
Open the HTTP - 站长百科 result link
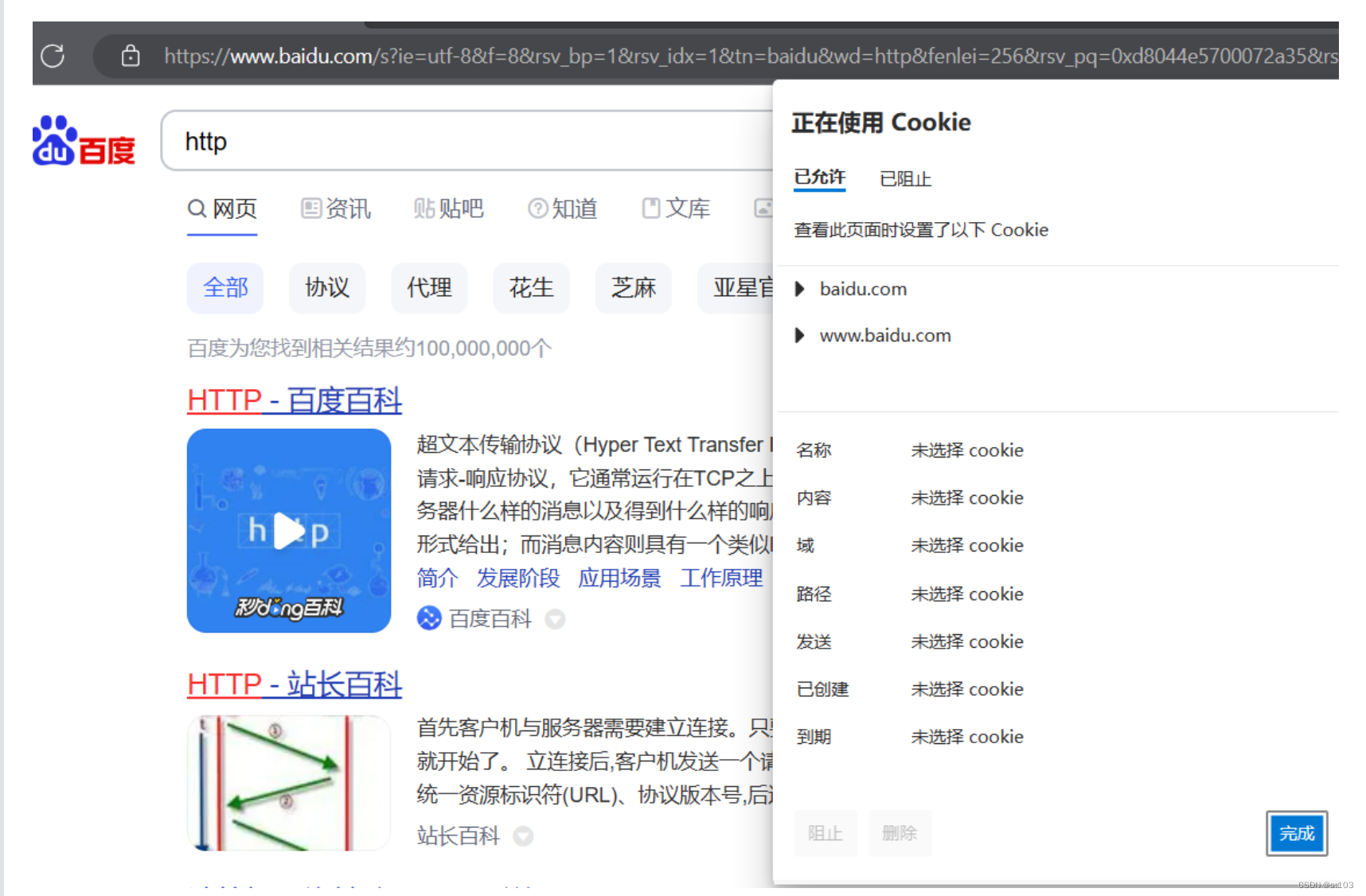coord(295,684)
